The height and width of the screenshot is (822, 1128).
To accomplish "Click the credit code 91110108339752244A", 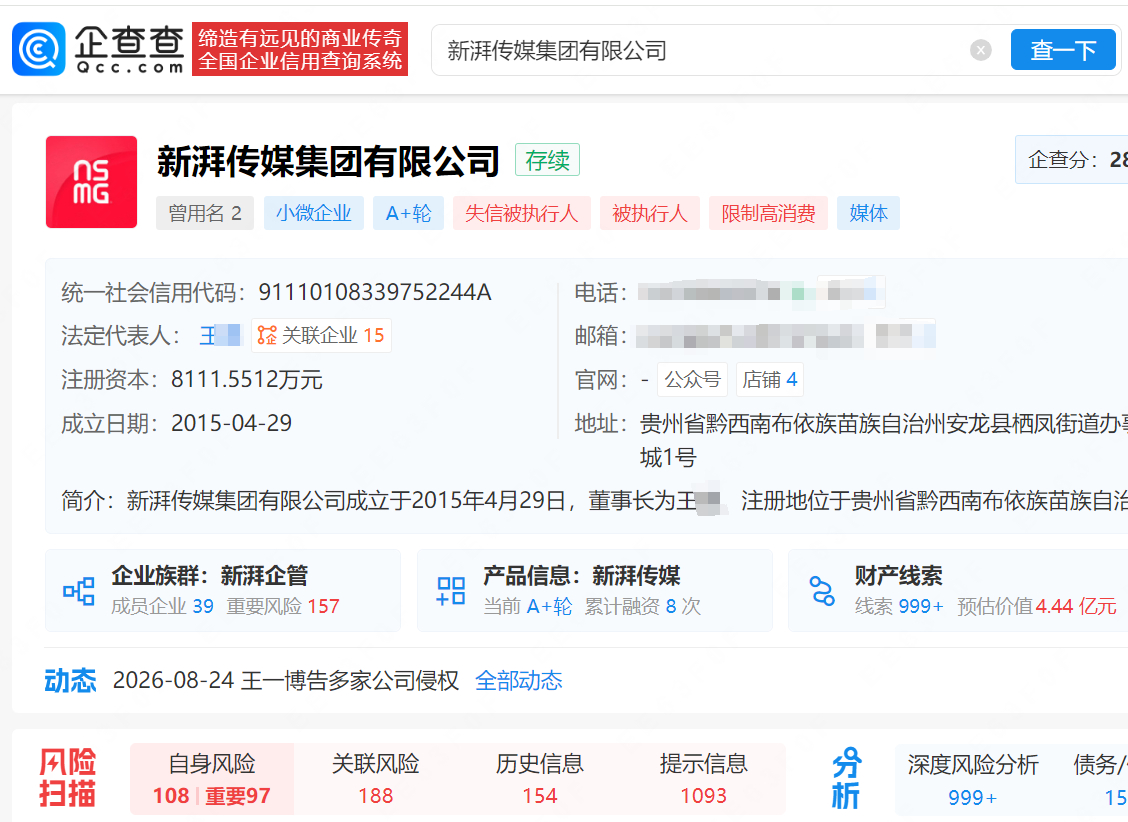I will (x=375, y=292).
